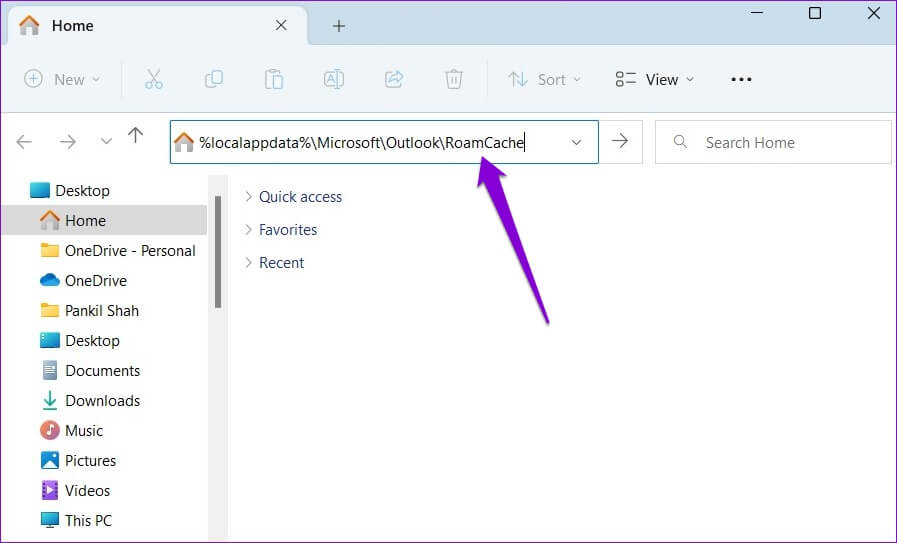
Task: Click the Go arrow beside address bar
Action: [620, 141]
